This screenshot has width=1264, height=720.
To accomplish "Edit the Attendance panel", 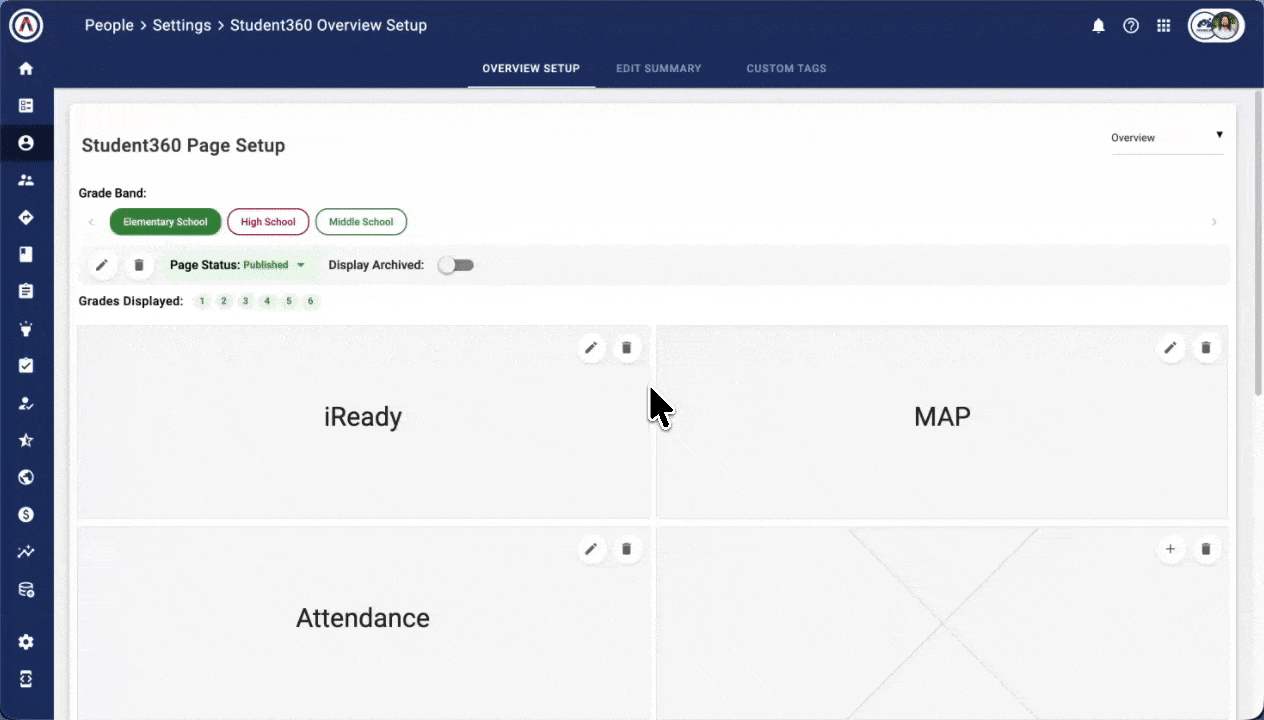I will point(591,549).
